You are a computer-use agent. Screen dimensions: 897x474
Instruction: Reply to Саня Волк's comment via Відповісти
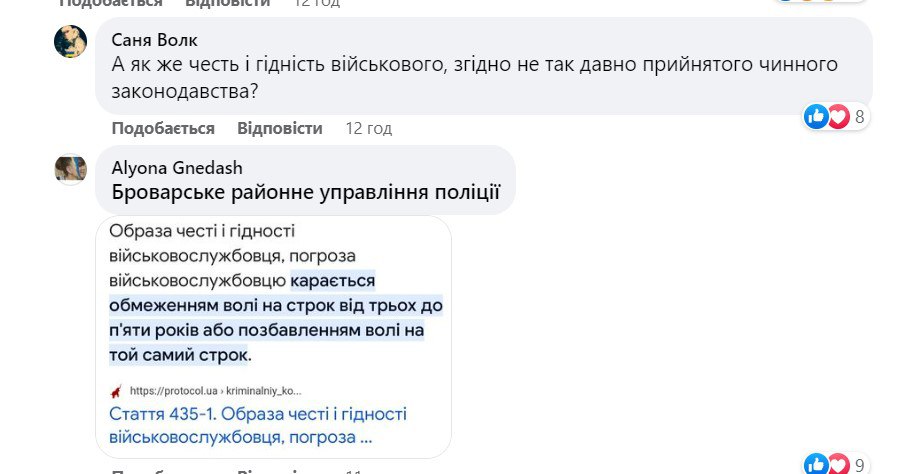[x=280, y=128]
